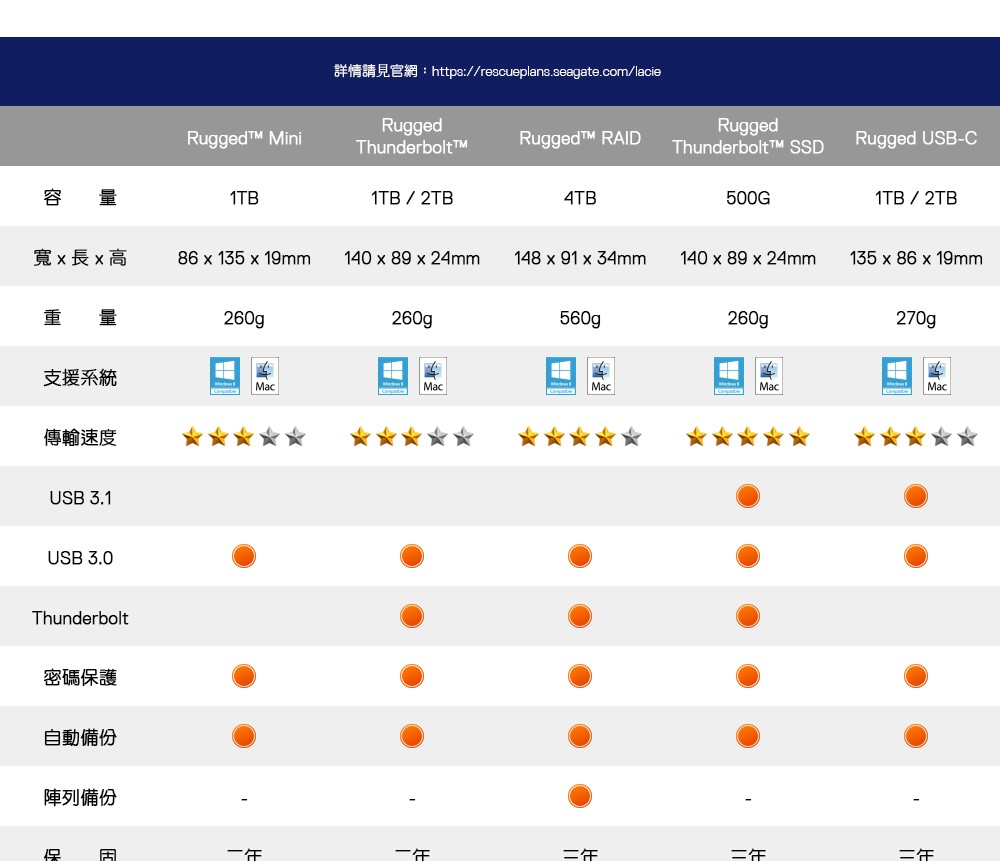Select the "500G" capacity cell

click(x=748, y=198)
